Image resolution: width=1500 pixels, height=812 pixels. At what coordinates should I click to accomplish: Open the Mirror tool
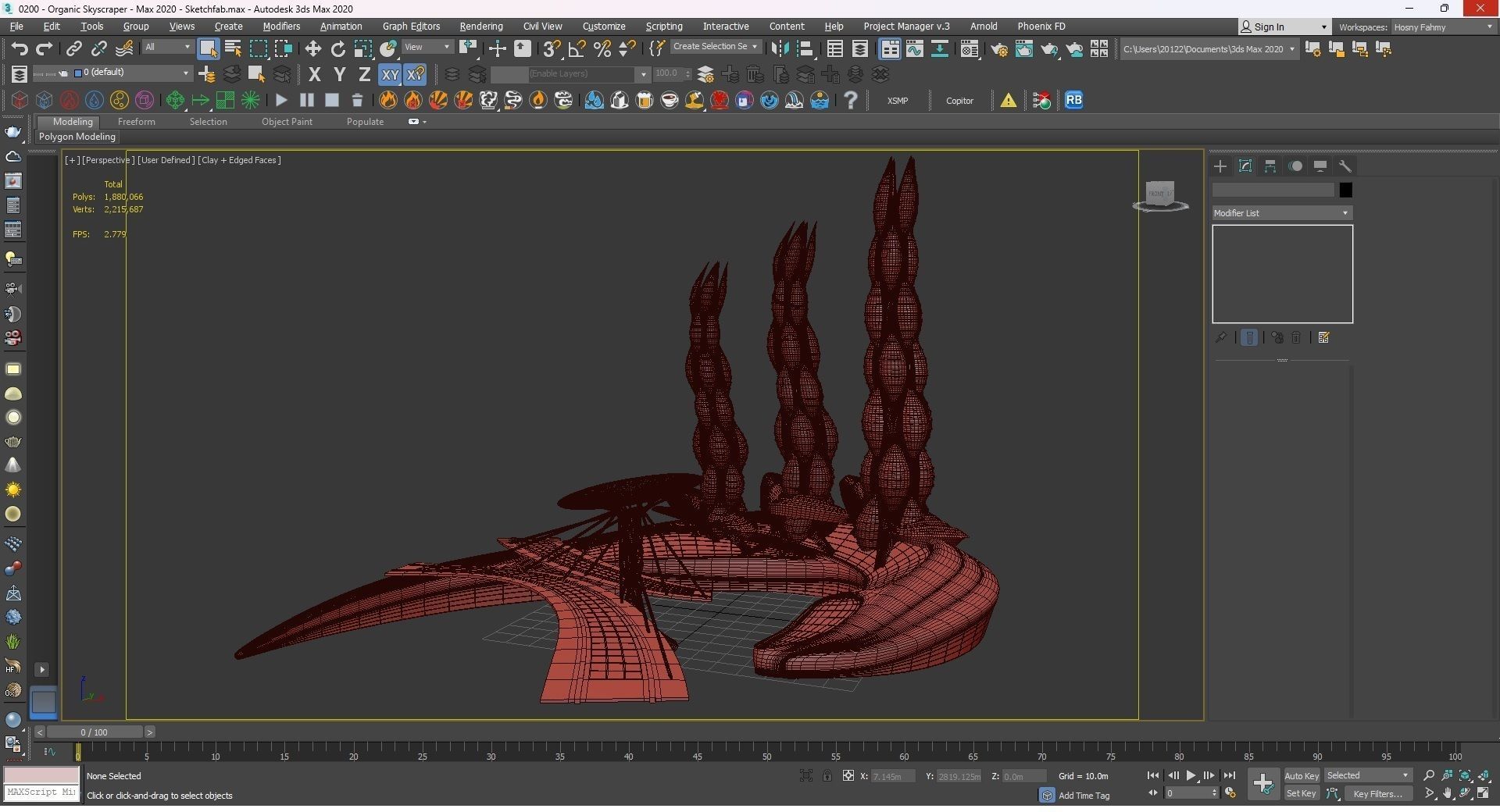click(x=779, y=49)
